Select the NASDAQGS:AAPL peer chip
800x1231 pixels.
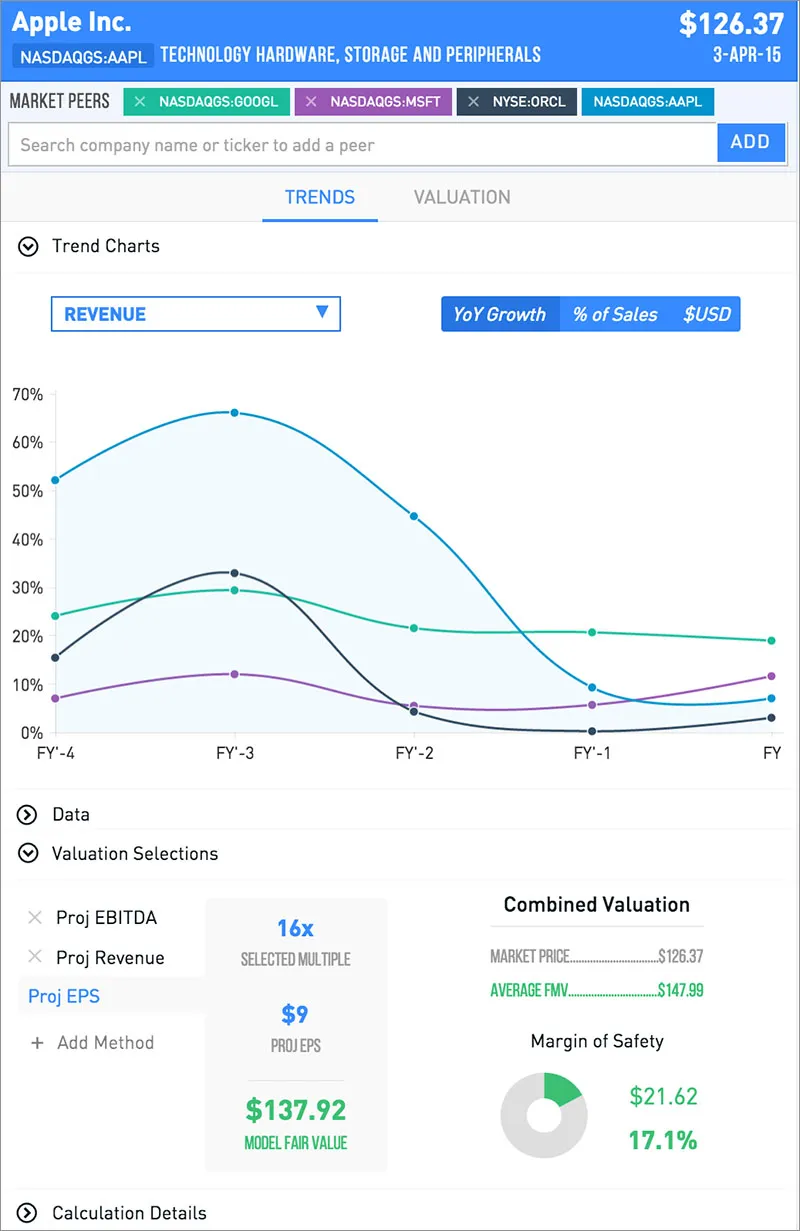pos(648,102)
